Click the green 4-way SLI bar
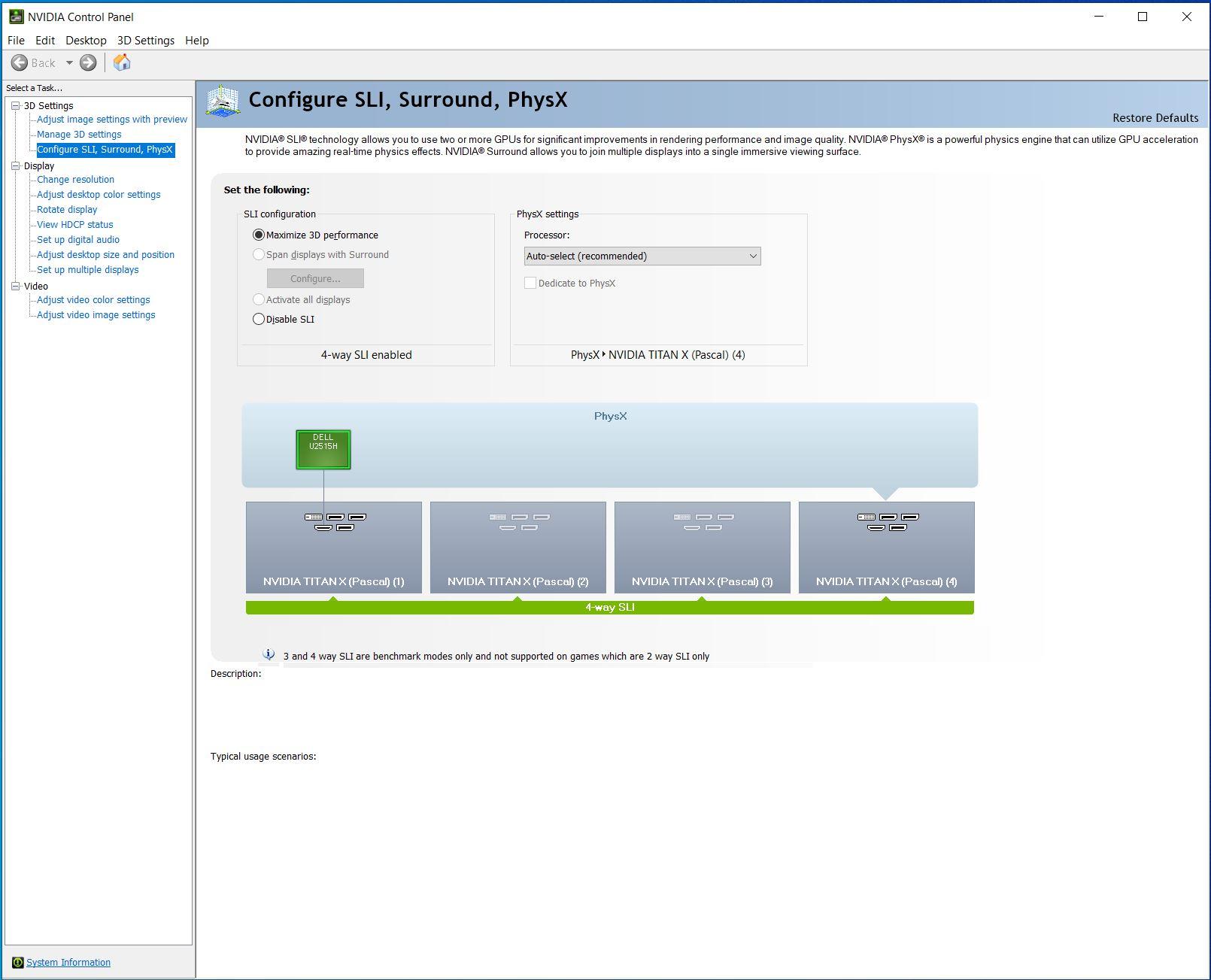 [610, 608]
